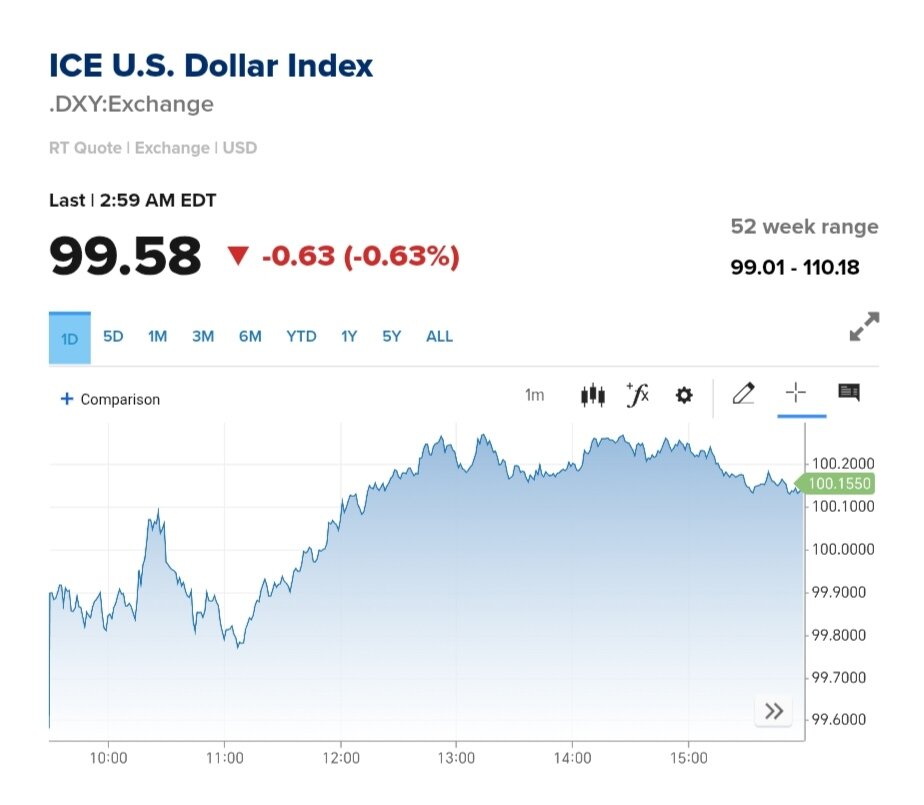924x805 pixels.
Task: Click the ICE U.S. Dollar Index title
Action: (x=211, y=66)
